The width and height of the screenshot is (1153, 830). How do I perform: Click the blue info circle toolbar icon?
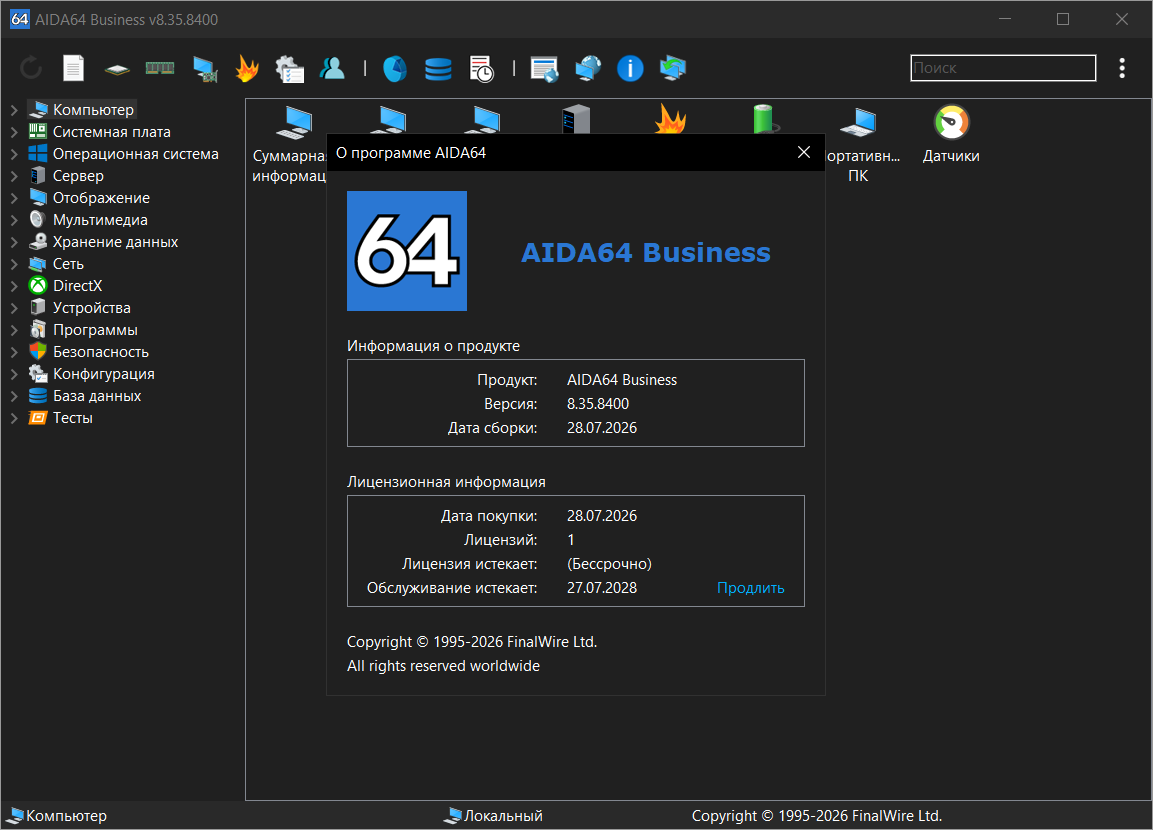(630, 68)
